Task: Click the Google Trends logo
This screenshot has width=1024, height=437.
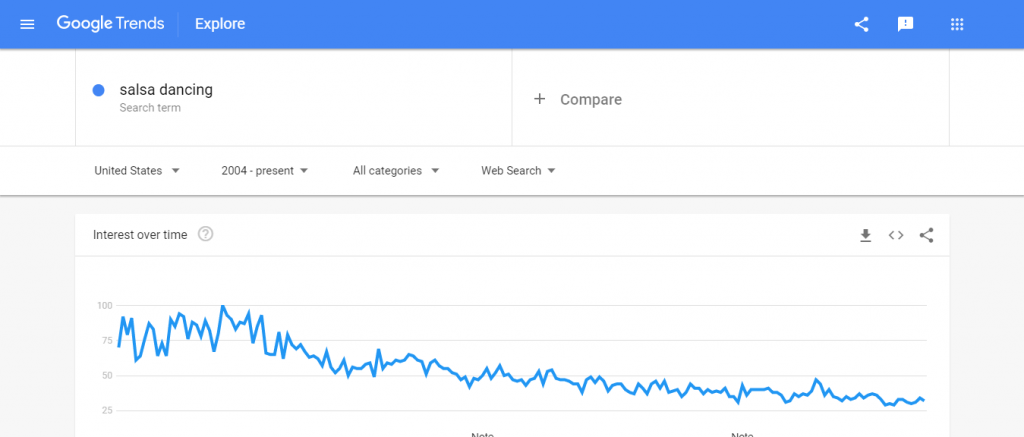Action: [110, 24]
